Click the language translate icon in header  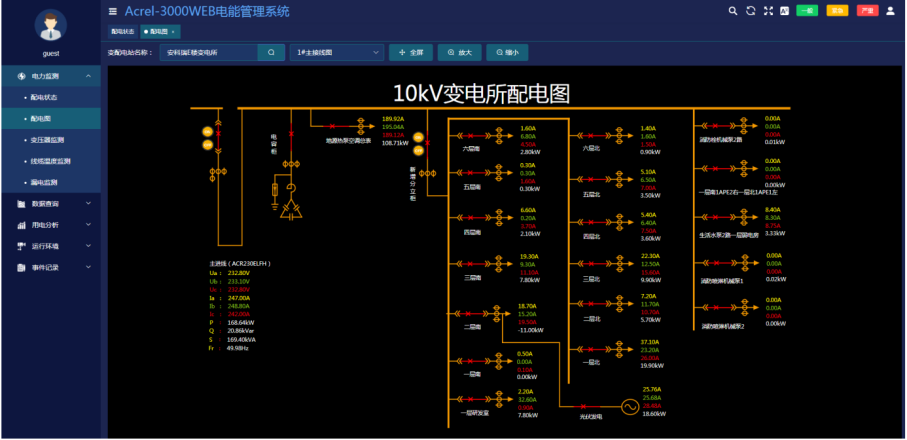(785, 11)
